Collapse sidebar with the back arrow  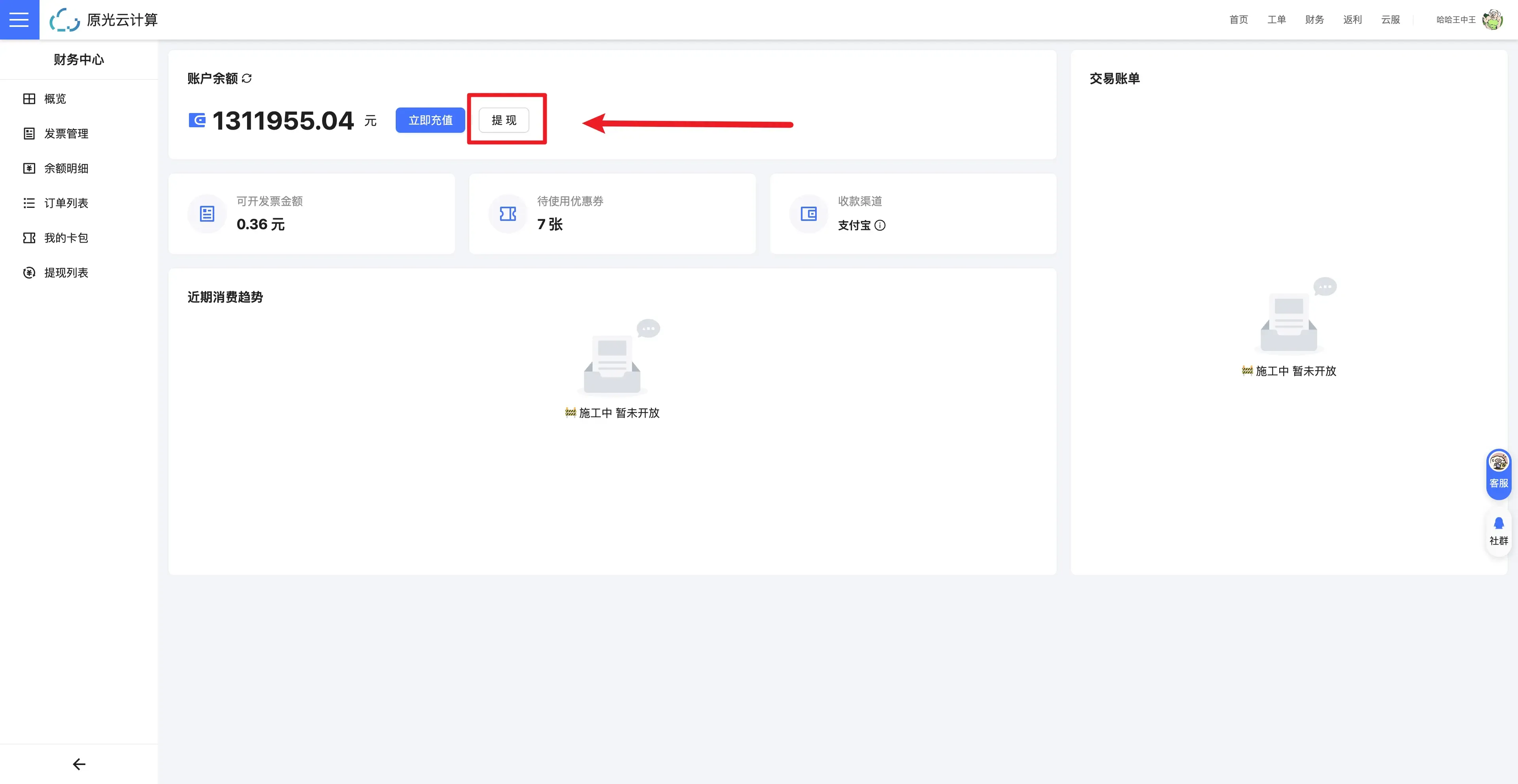[79, 764]
